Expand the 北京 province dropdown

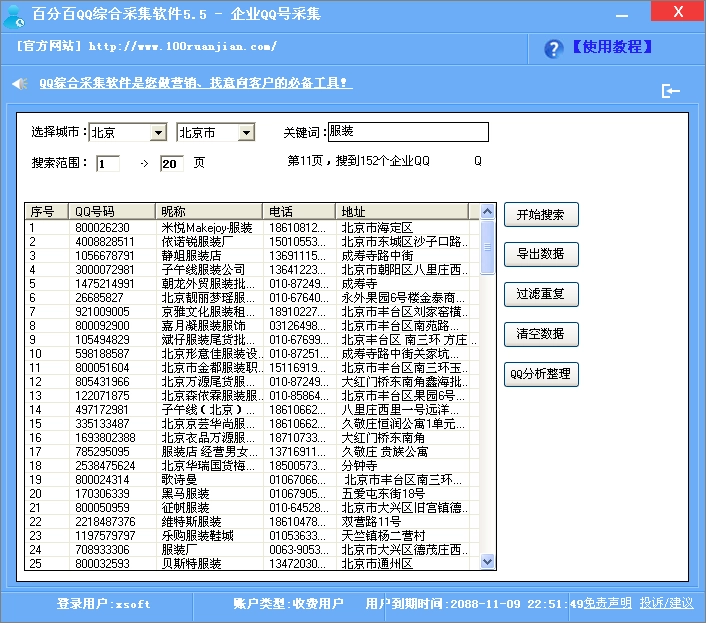(x=158, y=133)
